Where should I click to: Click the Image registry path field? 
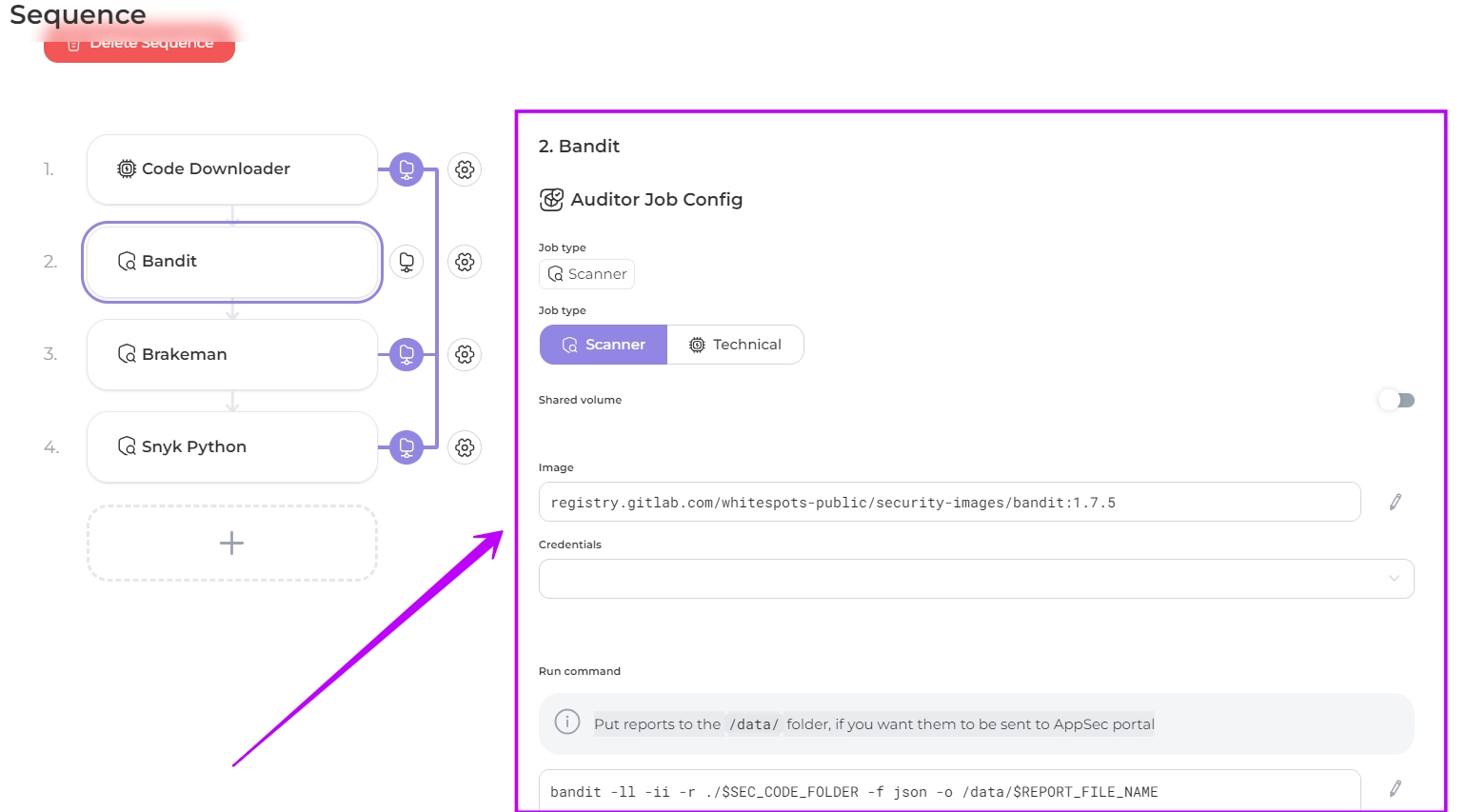click(x=949, y=502)
